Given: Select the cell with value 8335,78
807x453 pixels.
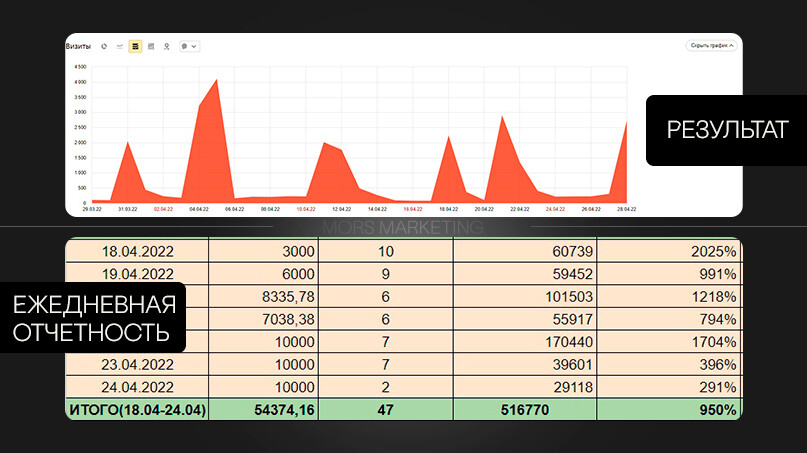Looking at the screenshot, I should (264, 297).
